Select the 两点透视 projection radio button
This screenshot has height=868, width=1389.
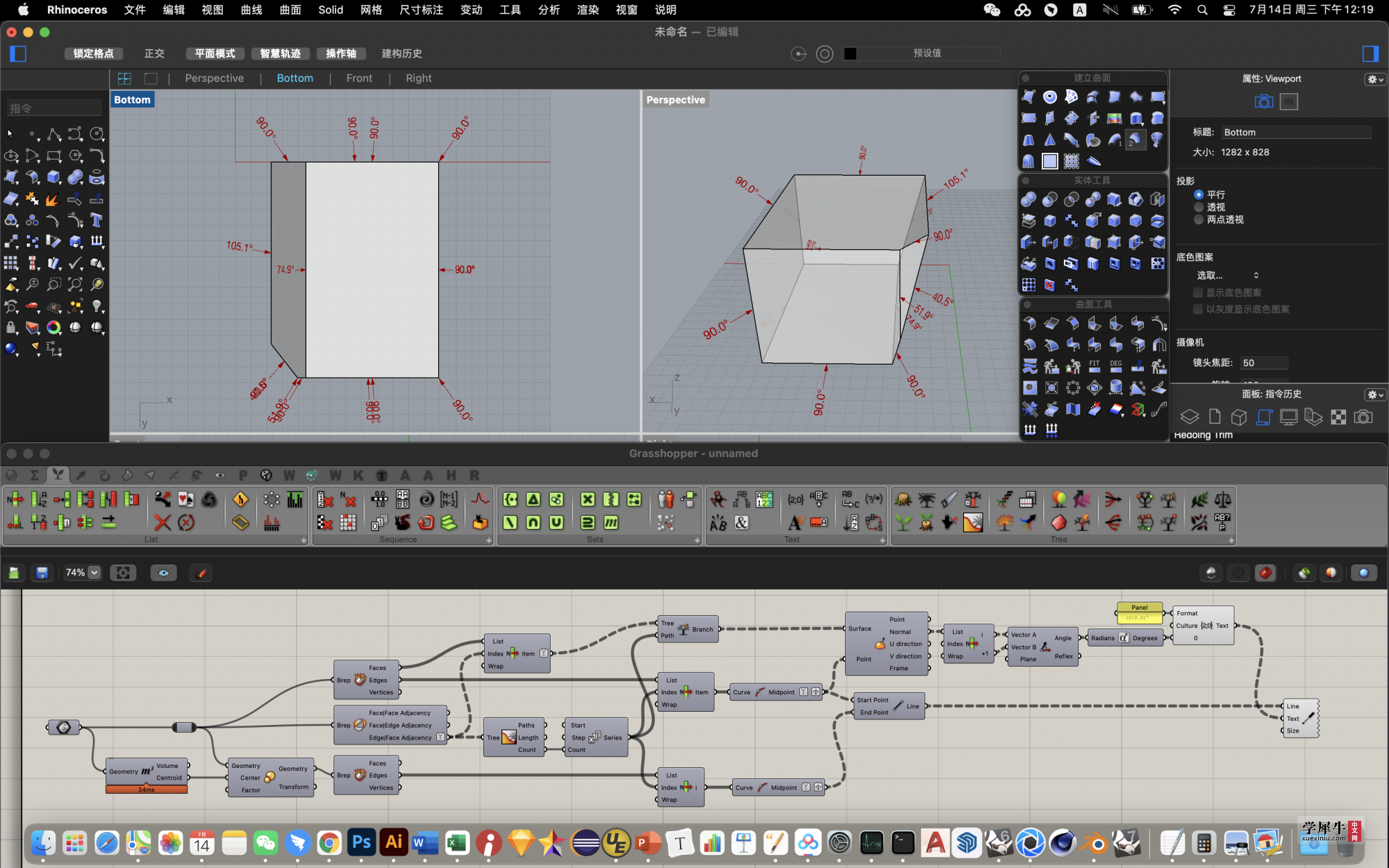(1199, 219)
